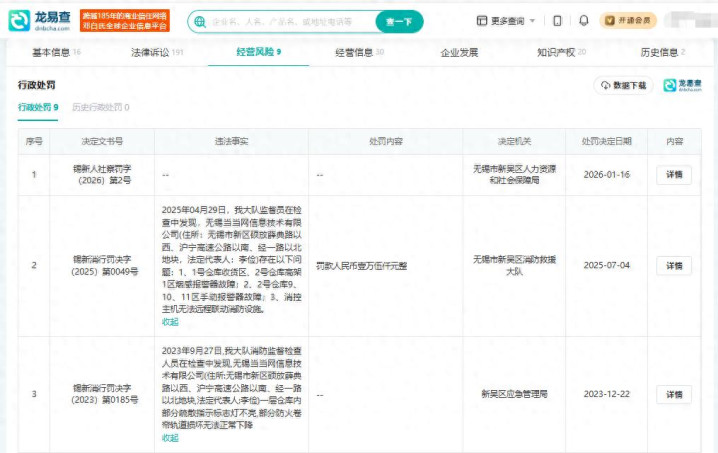
Task: View 详情 for the 2023-12-22 penalty
Action: tap(673, 394)
